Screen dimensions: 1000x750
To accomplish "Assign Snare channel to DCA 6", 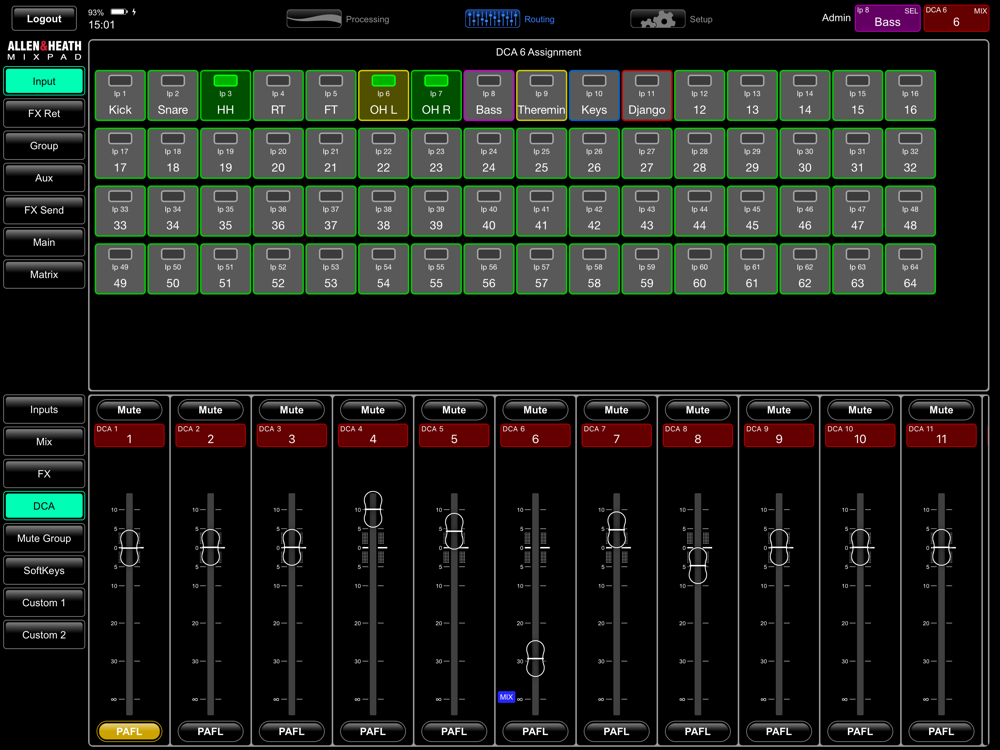I will click(x=173, y=96).
